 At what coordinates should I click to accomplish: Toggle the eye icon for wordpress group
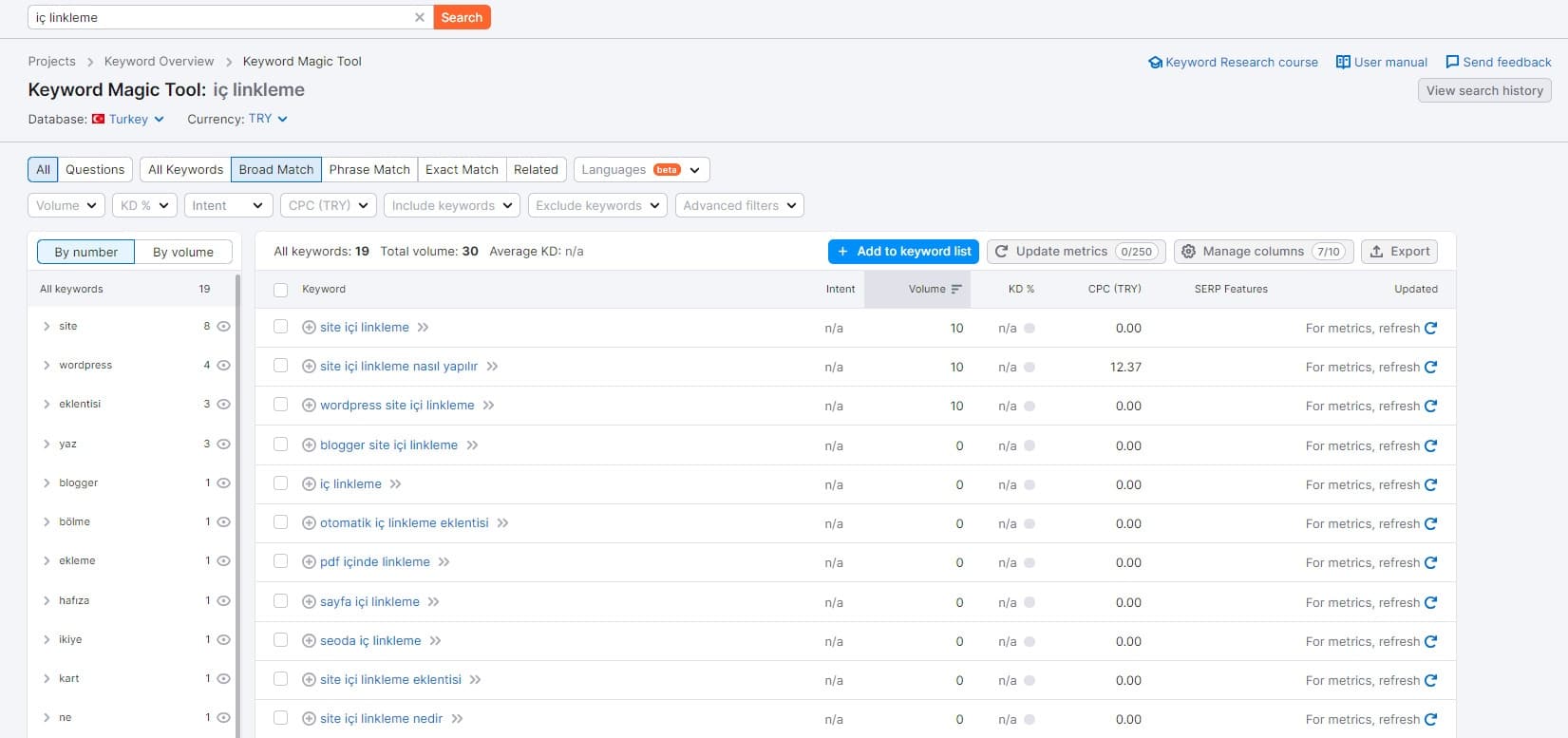[224, 365]
